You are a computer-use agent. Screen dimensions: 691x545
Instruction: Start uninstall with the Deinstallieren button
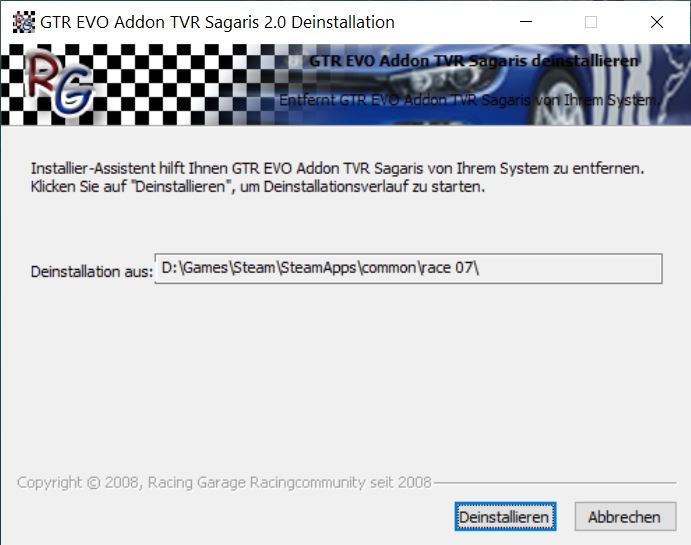pyautogui.click(x=504, y=517)
